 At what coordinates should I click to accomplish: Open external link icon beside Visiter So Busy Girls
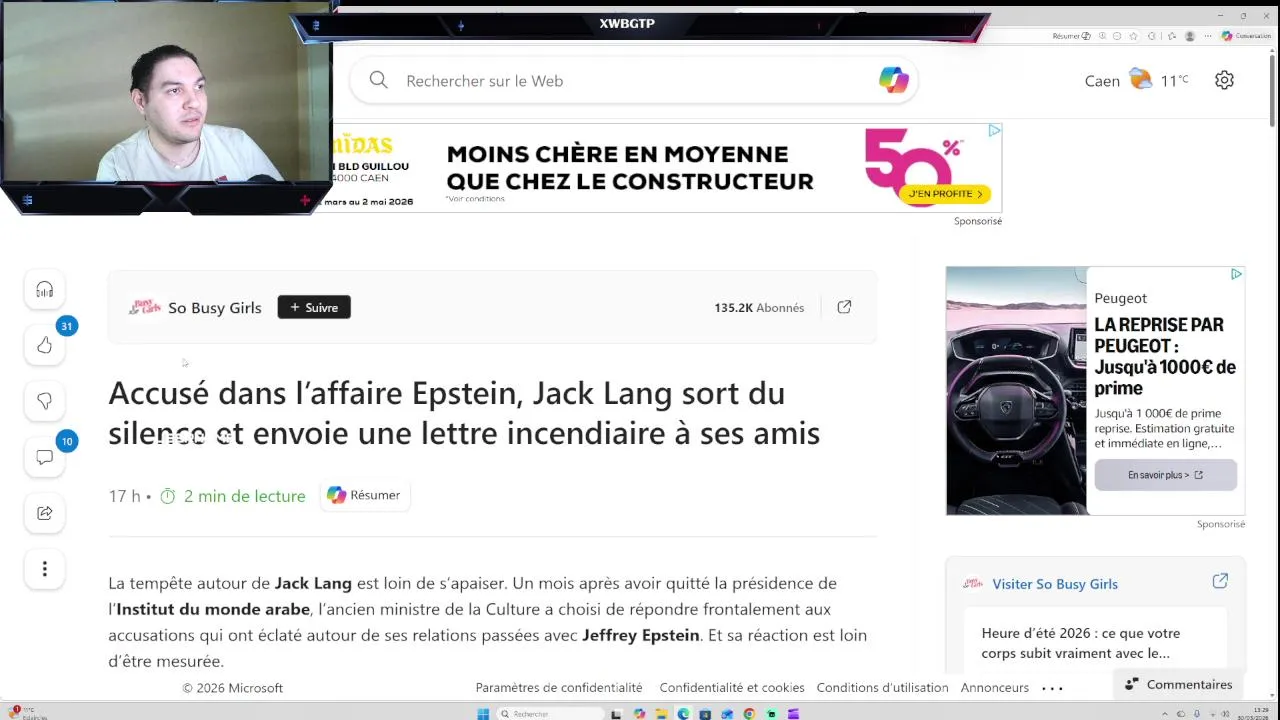coord(1220,581)
